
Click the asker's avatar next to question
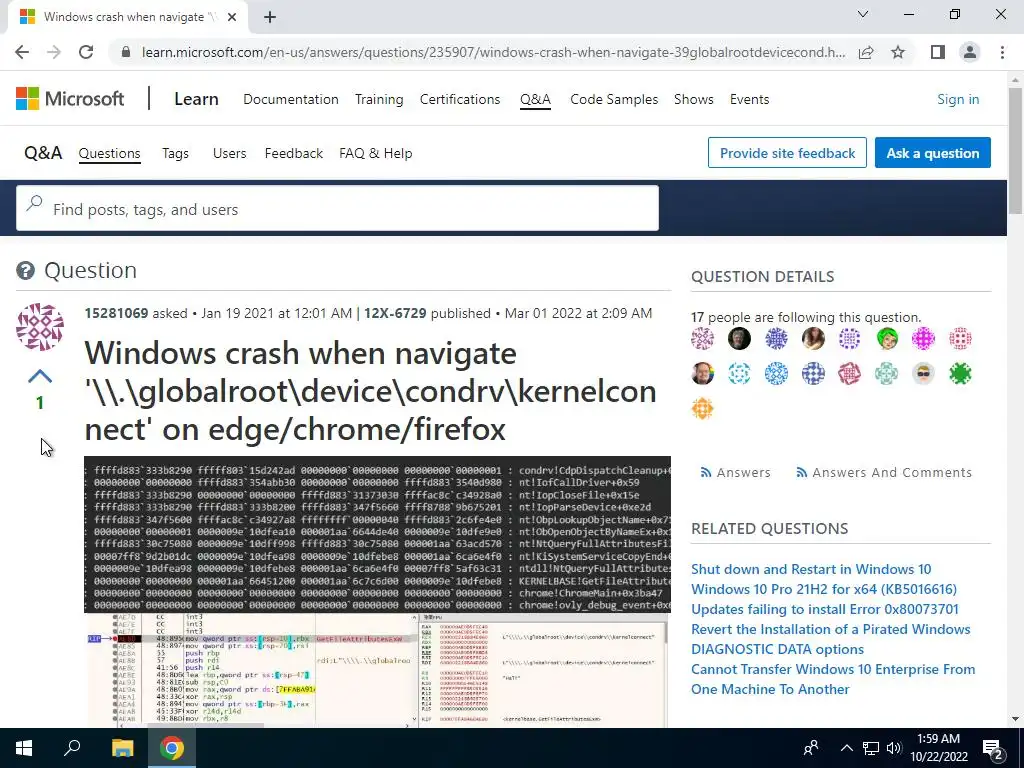click(x=40, y=327)
